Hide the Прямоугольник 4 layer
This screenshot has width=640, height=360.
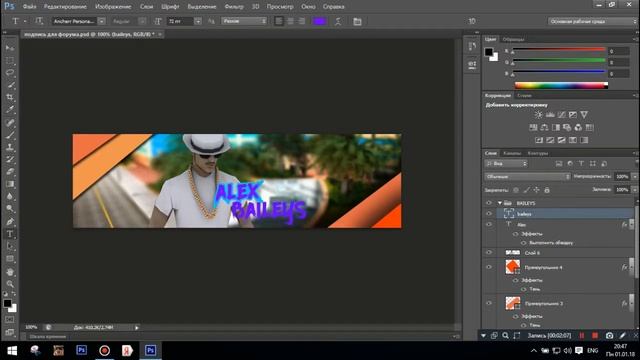[489, 267]
